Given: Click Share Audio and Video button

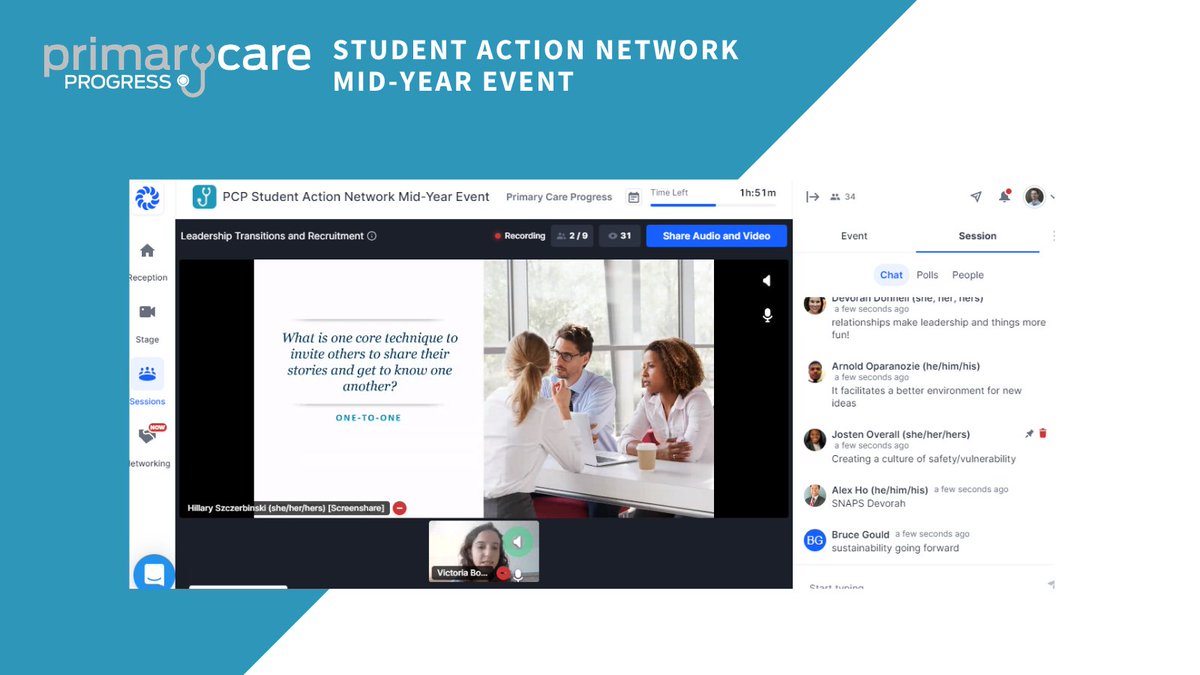Looking at the screenshot, I should point(716,236).
